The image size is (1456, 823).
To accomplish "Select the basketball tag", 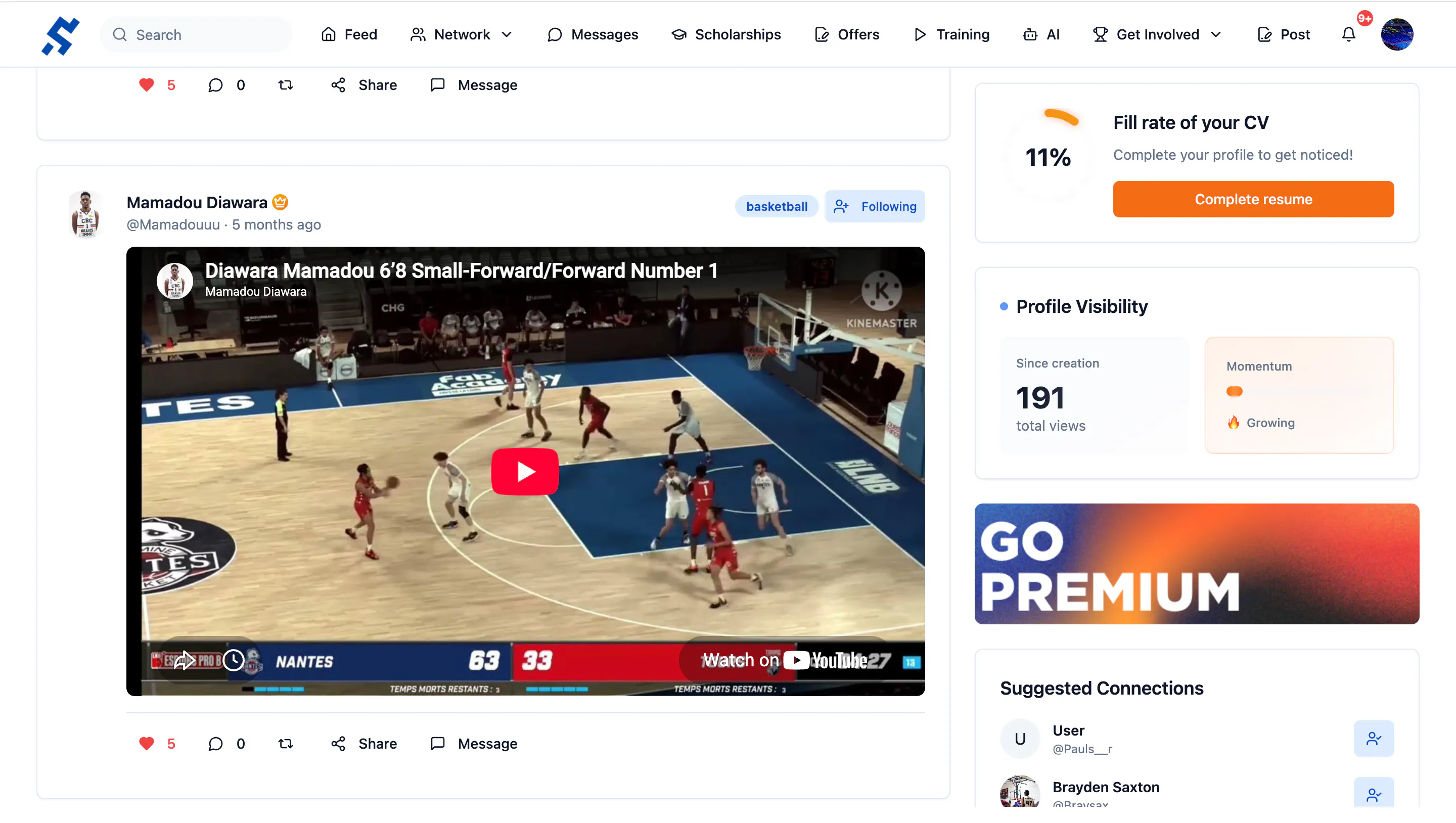I will pos(777,206).
